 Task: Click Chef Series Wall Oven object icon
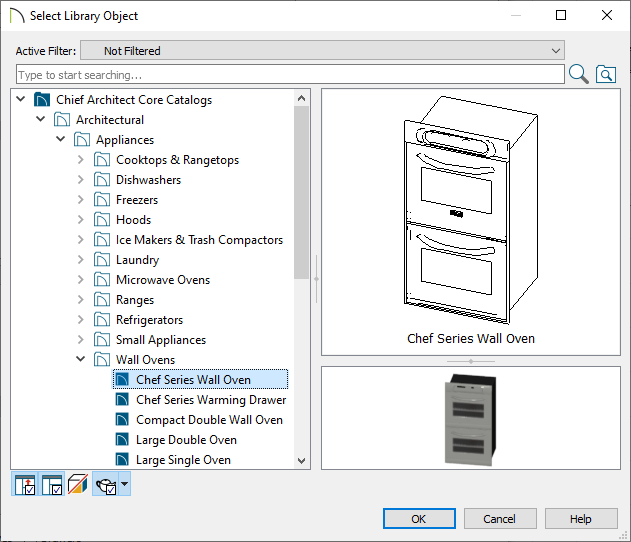click(x=122, y=379)
